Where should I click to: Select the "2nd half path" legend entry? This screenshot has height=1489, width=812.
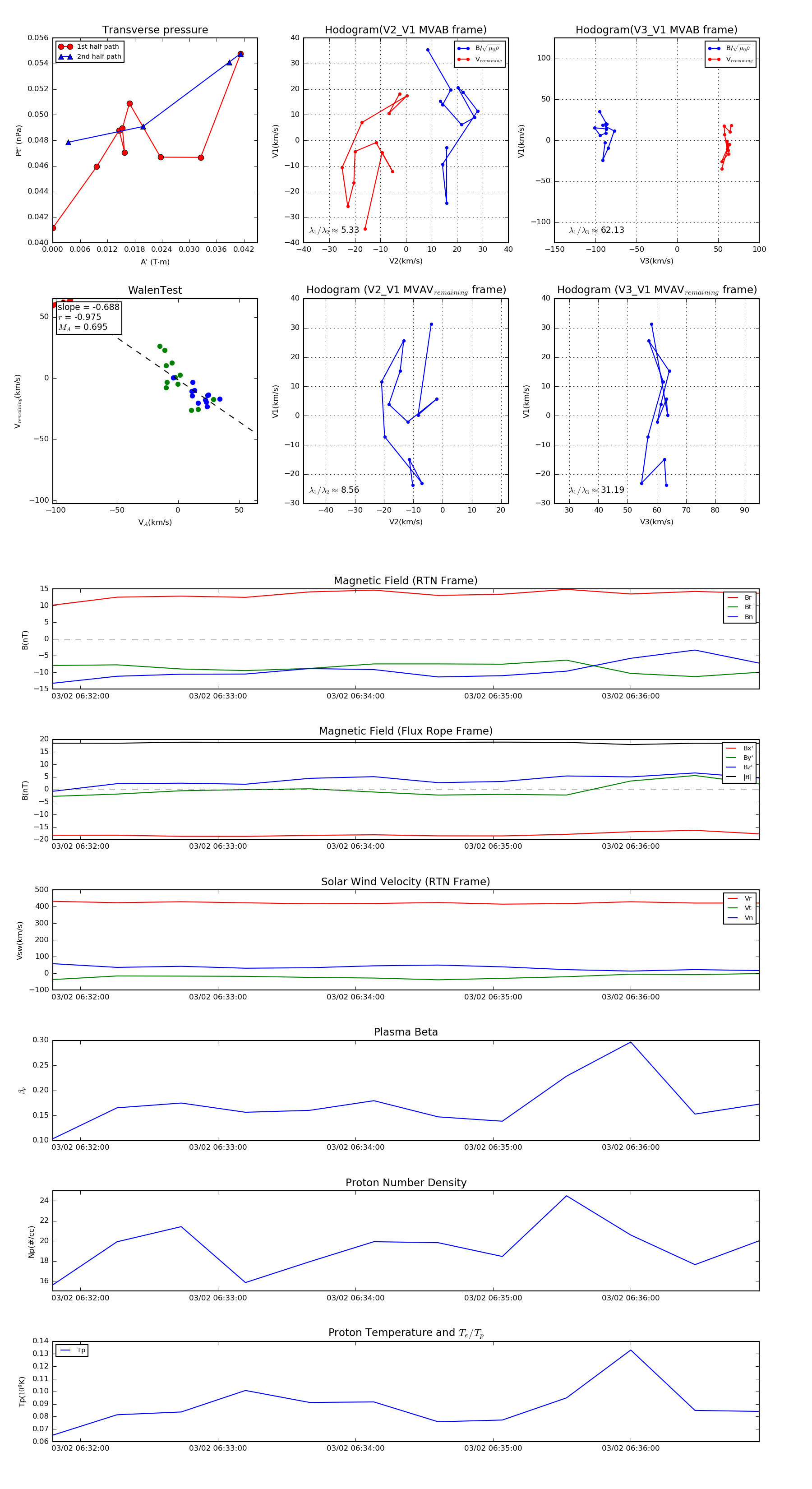coord(90,57)
